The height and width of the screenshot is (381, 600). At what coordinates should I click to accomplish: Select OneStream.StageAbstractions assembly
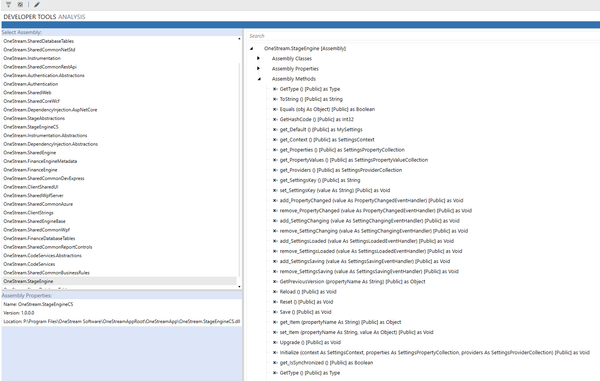34,118
